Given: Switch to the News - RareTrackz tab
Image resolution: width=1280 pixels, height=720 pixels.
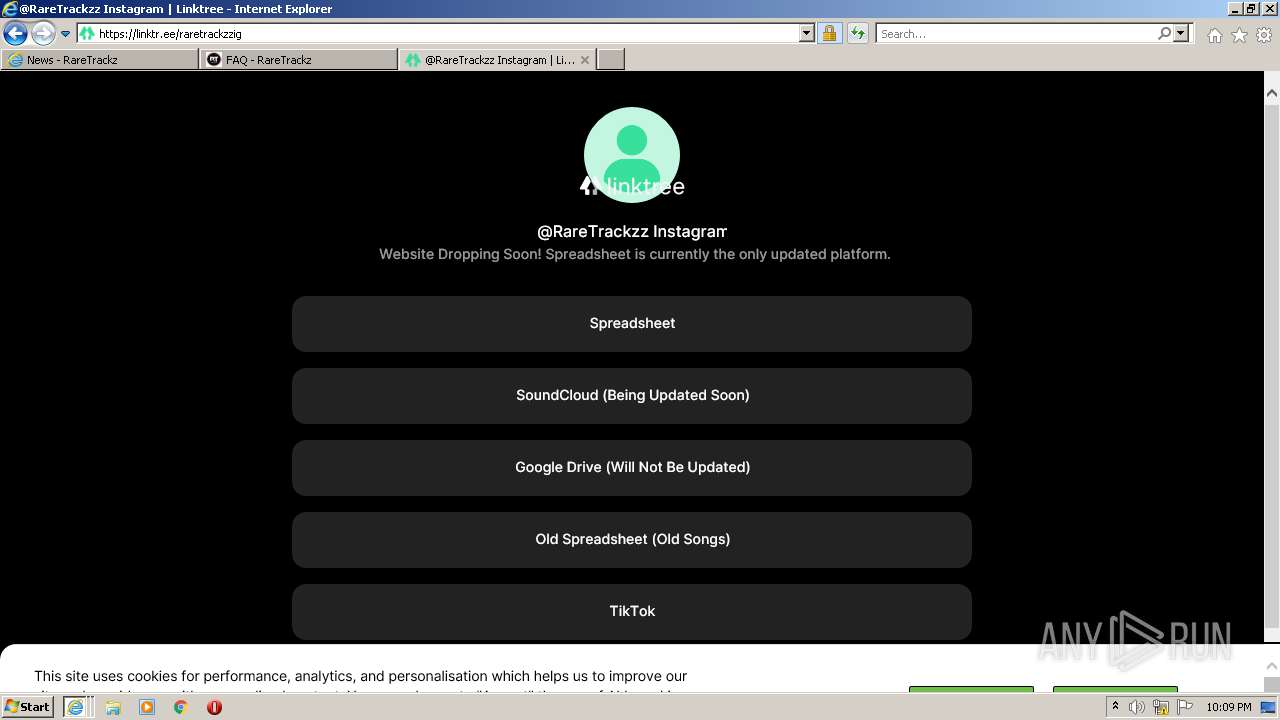Looking at the screenshot, I should click(x=100, y=60).
